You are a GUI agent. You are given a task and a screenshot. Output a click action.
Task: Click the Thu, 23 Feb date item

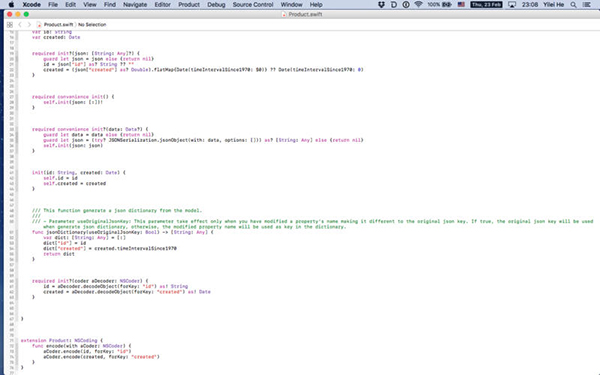[x=486, y=5]
